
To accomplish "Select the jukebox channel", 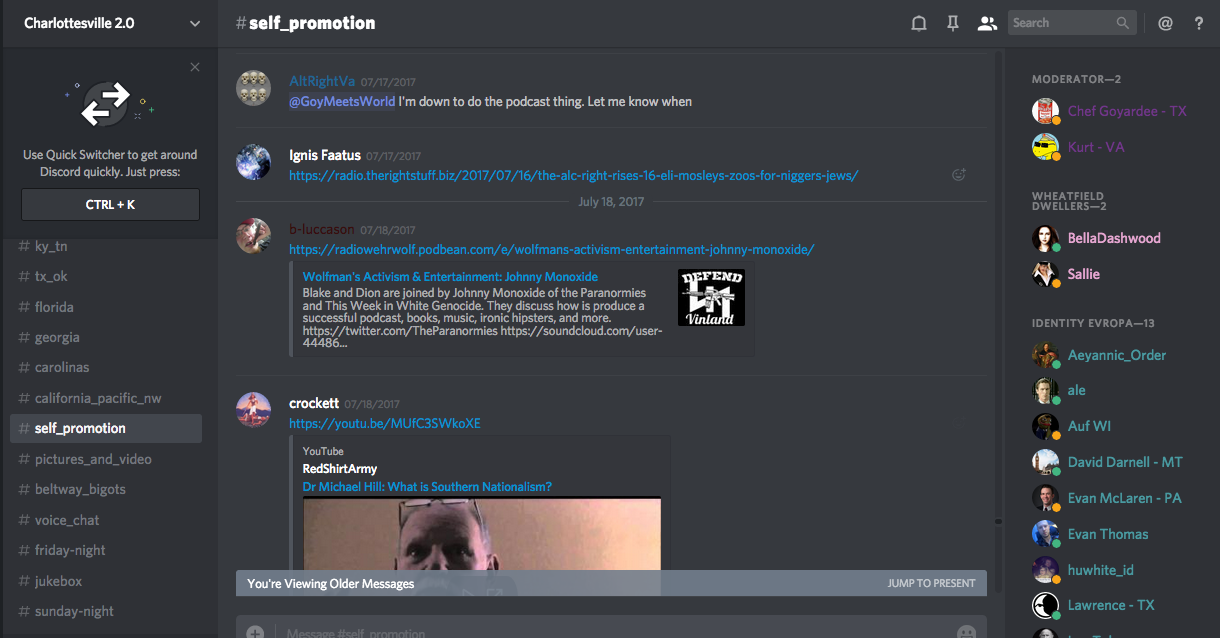I will 58,581.
